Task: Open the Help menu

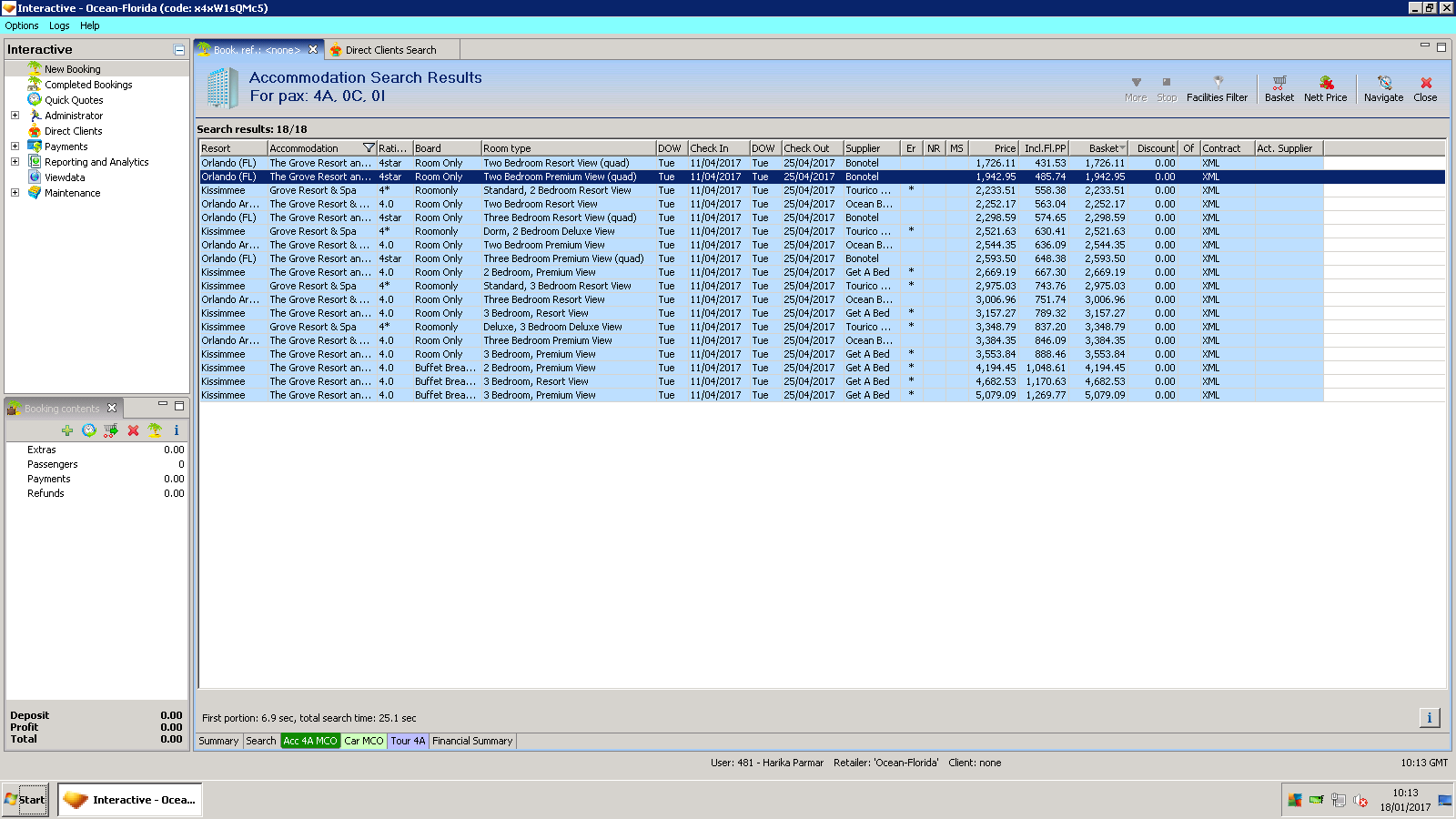Action: (x=89, y=25)
